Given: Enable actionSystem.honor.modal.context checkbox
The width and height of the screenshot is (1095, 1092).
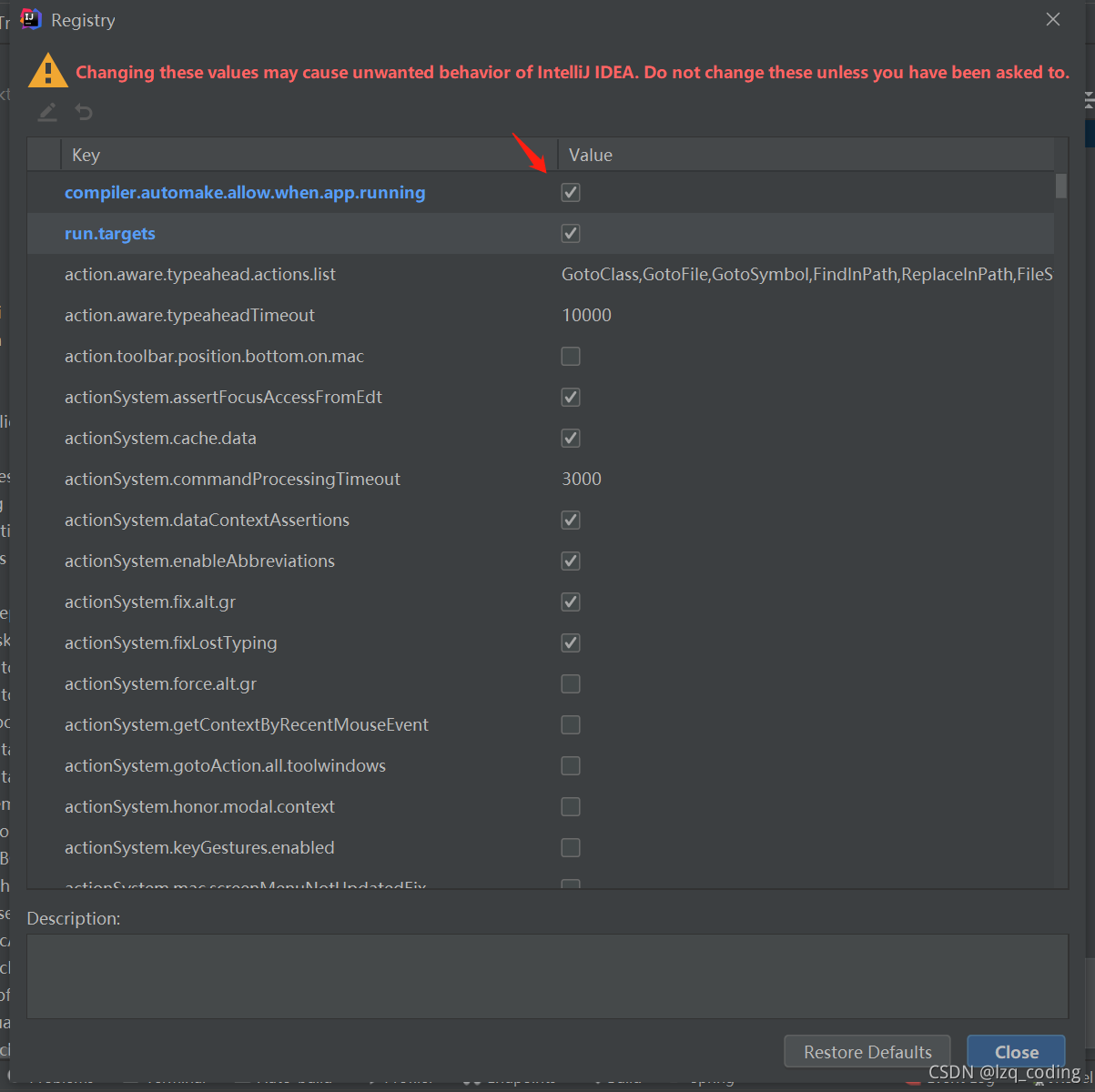Looking at the screenshot, I should 571,807.
